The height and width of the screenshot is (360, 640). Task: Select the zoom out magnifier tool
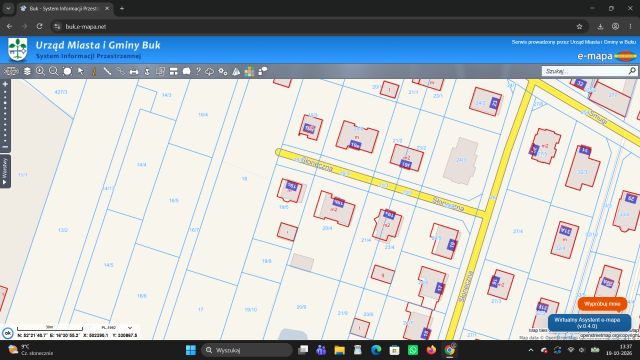click(x=53, y=71)
